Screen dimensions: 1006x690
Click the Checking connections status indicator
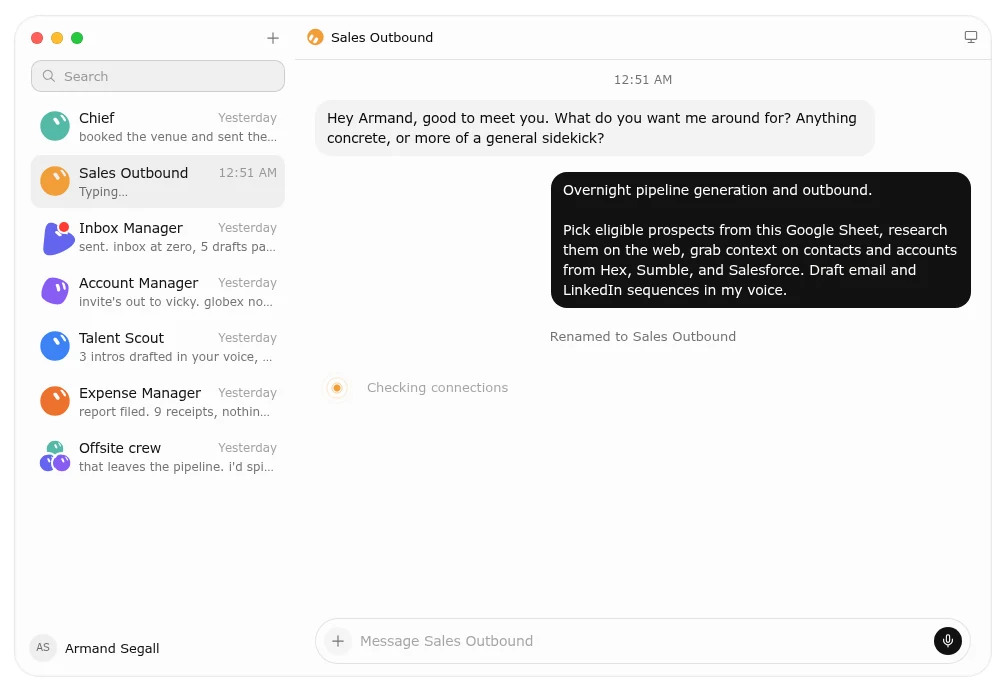(337, 388)
